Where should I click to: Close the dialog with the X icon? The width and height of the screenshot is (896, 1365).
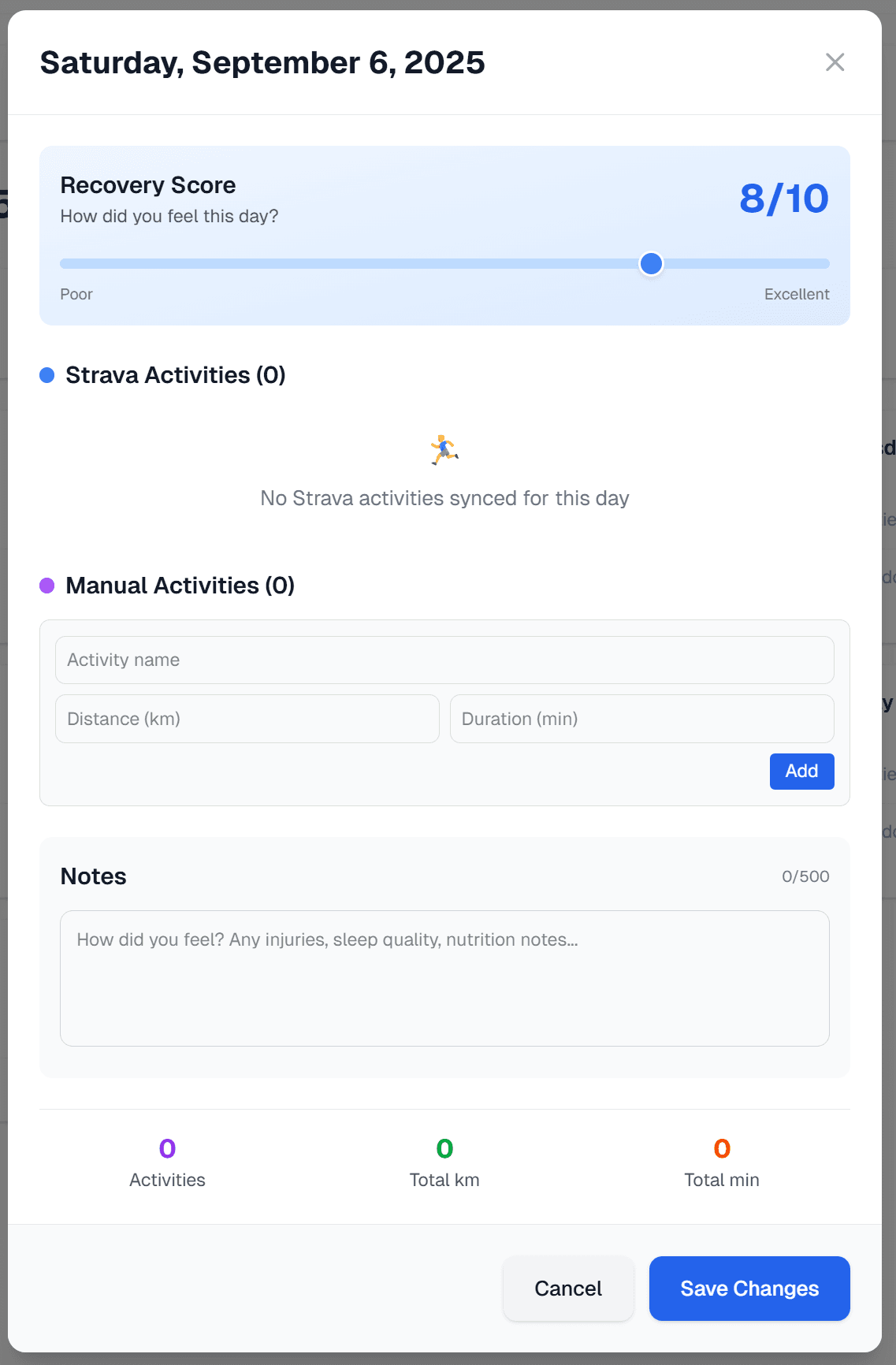835,61
